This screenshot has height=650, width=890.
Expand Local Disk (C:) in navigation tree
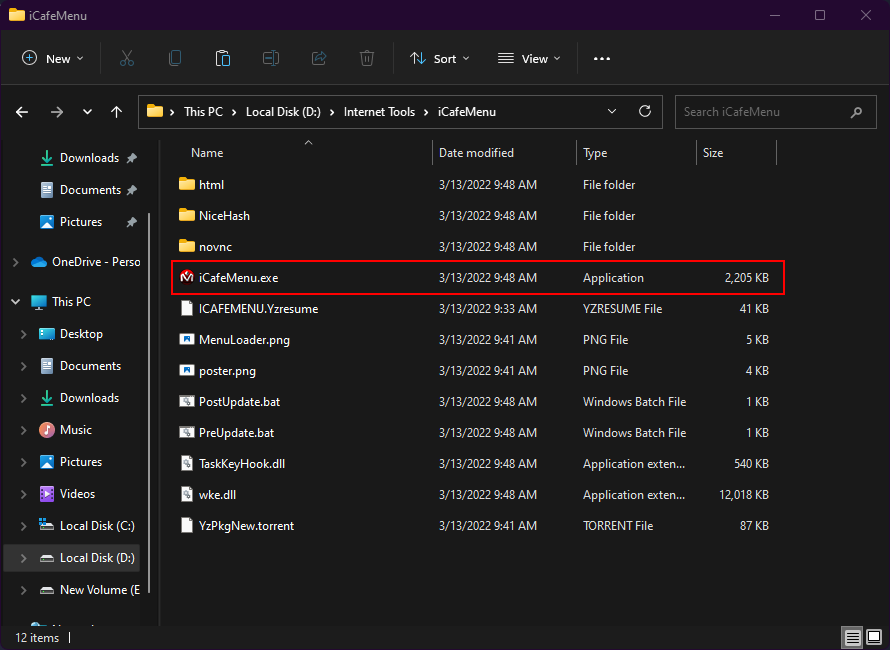tap(22, 526)
